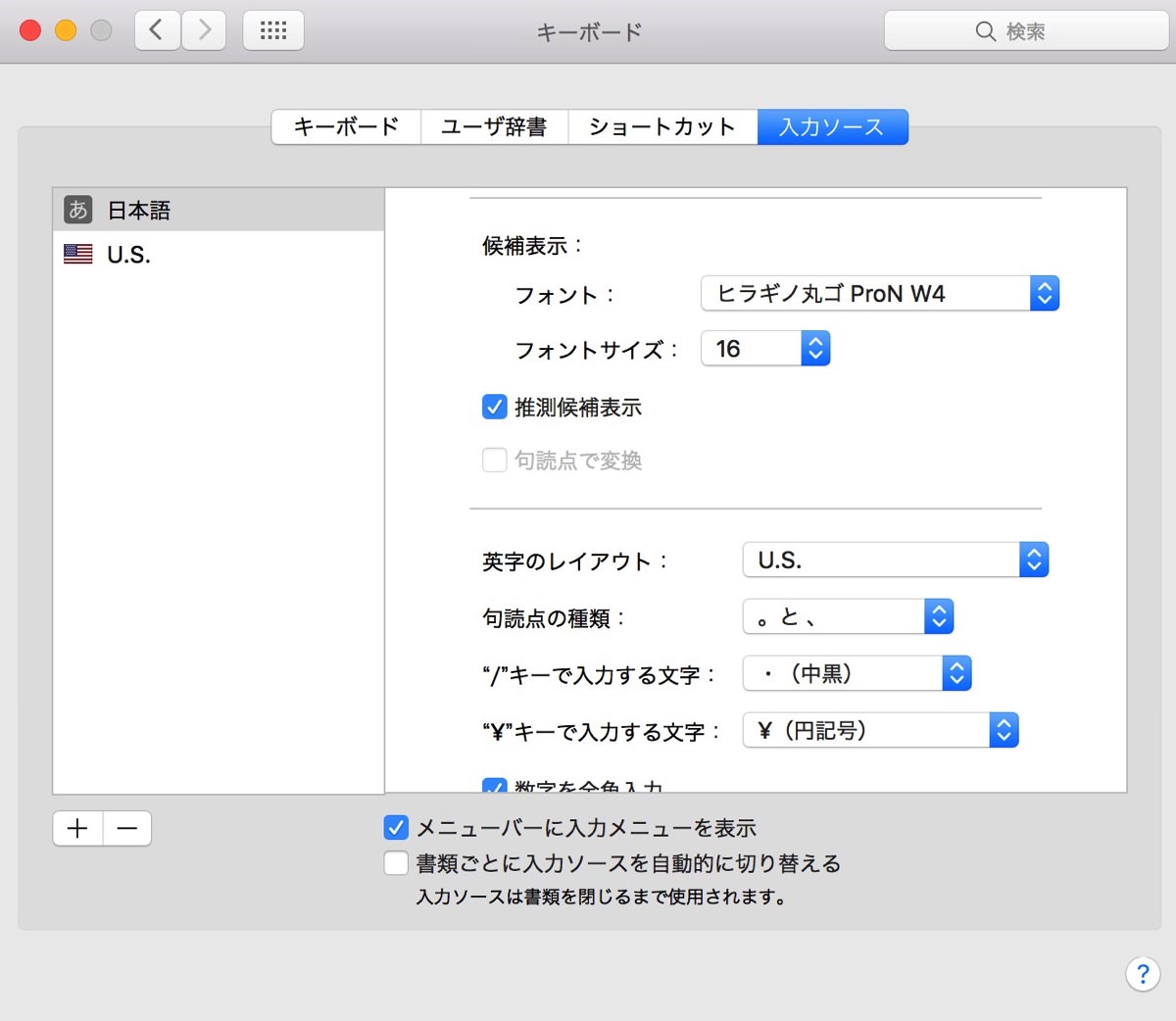1176x1021 pixels.
Task: Minimize the window with yellow button
Action: pyautogui.click(x=66, y=30)
